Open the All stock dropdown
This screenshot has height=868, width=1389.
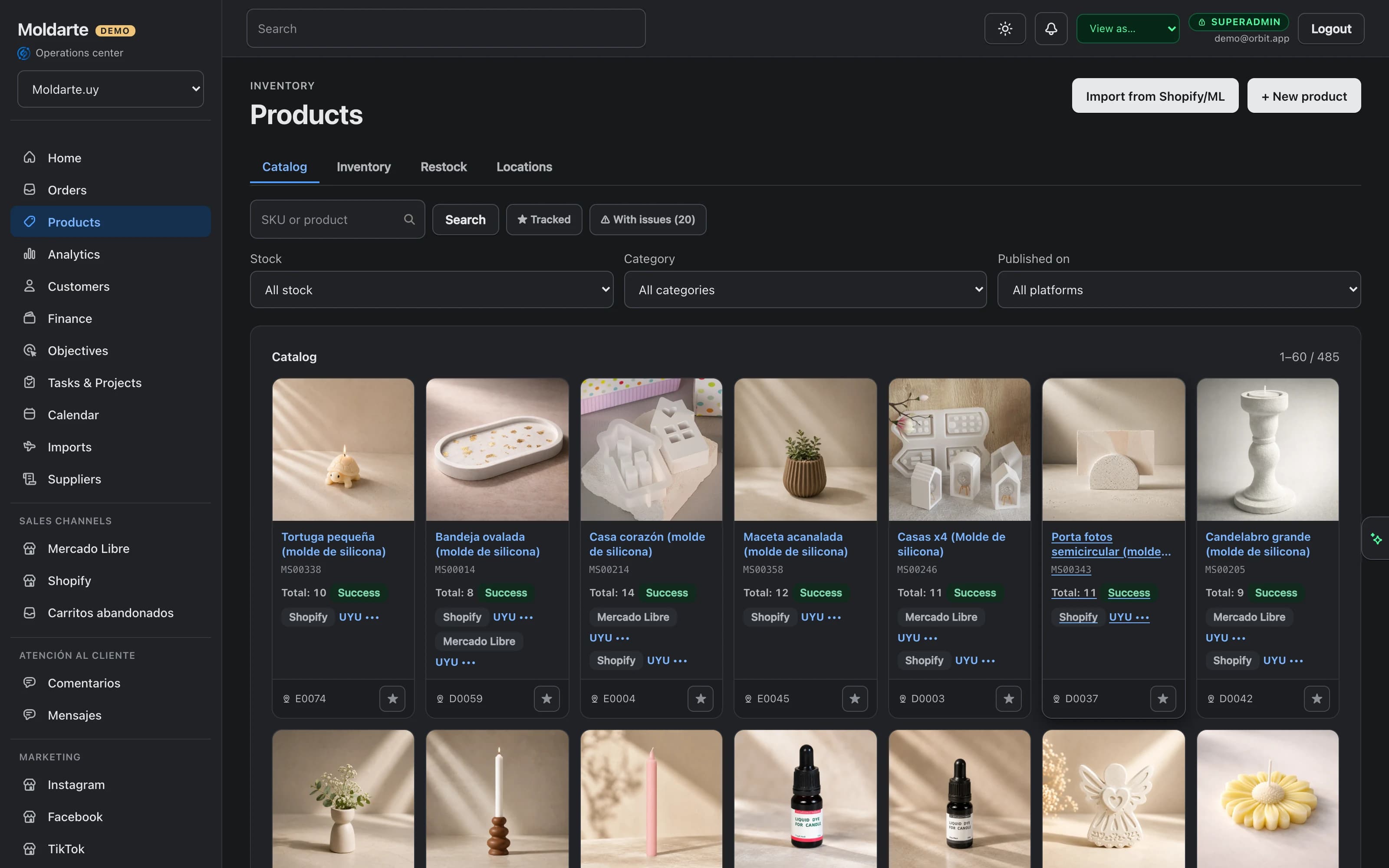(431, 290)
